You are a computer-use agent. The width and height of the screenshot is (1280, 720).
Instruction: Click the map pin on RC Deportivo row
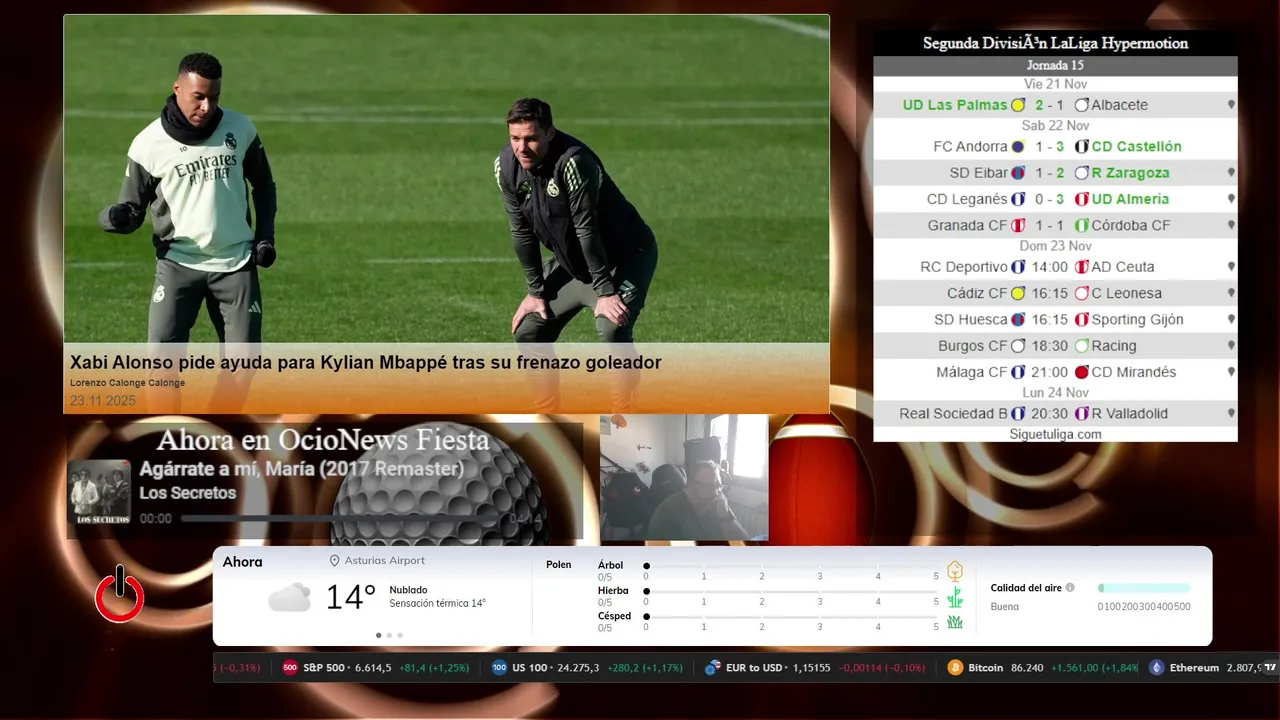coord(1231,267)
